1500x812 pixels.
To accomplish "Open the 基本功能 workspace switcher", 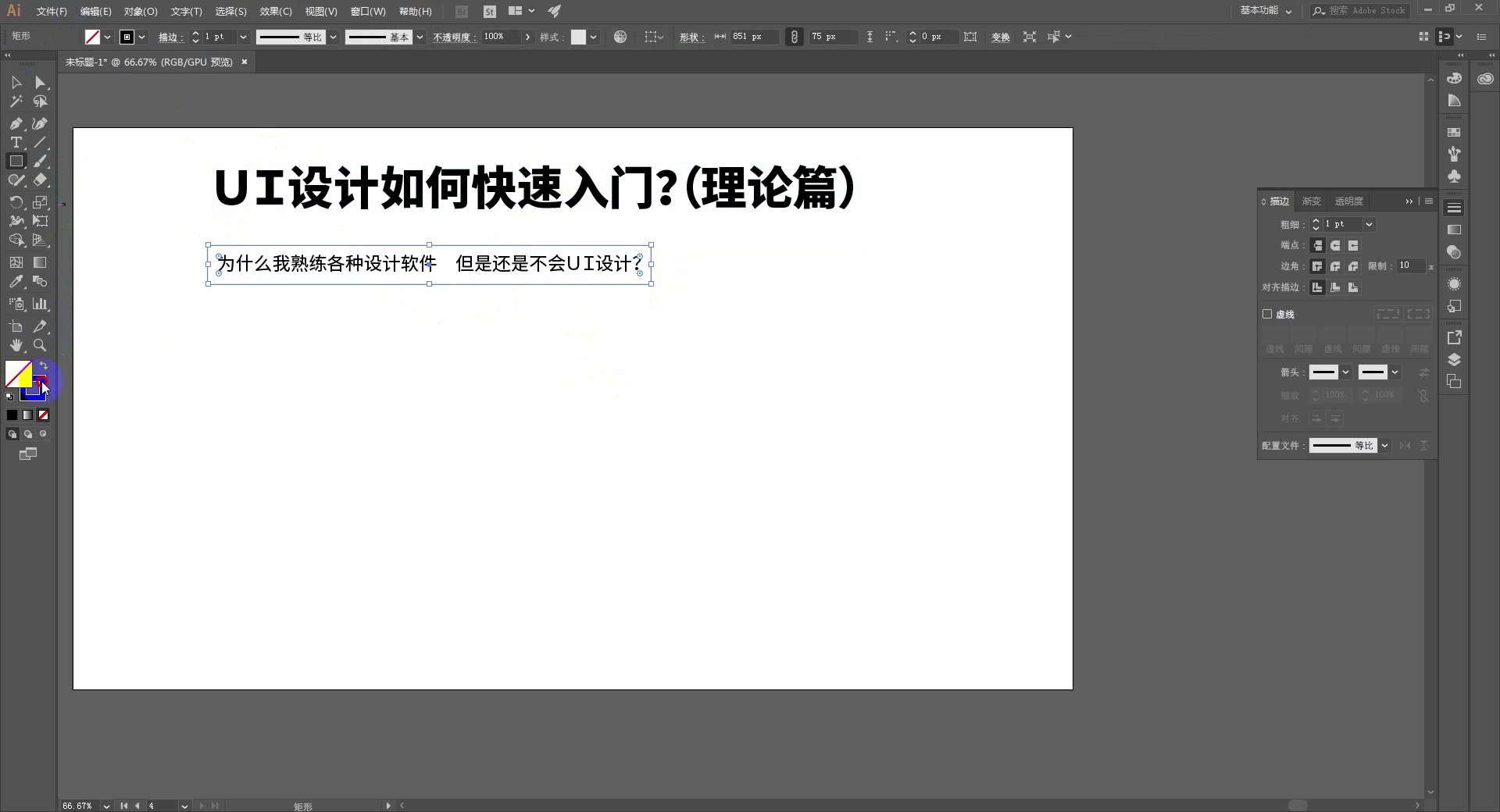I will pos(1266,11).
